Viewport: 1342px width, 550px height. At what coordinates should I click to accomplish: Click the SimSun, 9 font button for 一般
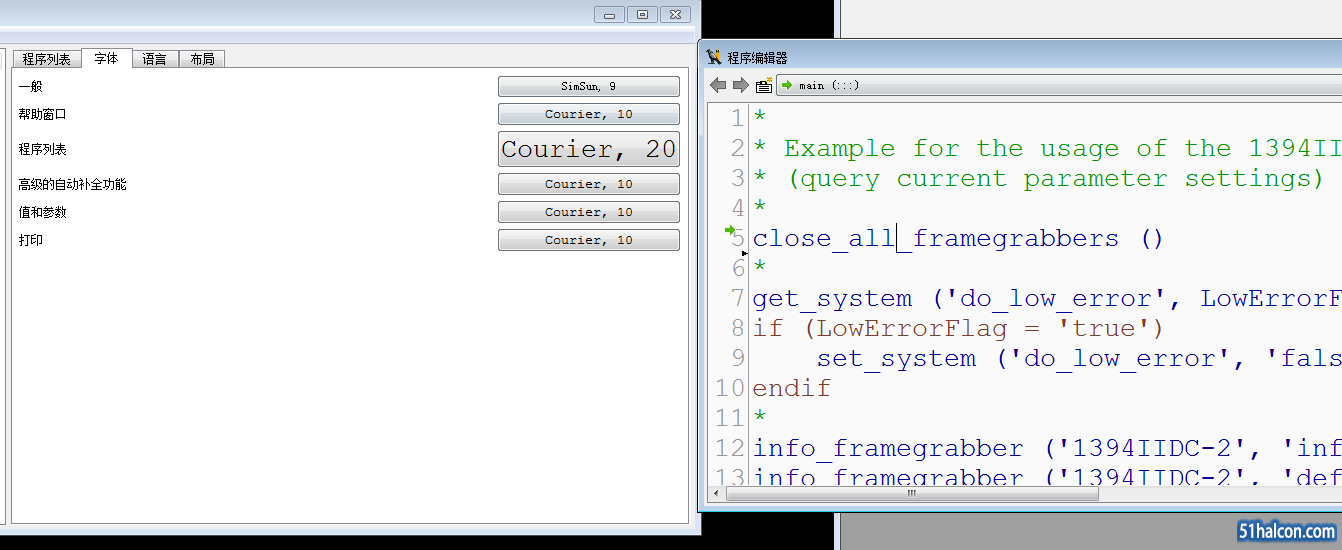[589, 87]
